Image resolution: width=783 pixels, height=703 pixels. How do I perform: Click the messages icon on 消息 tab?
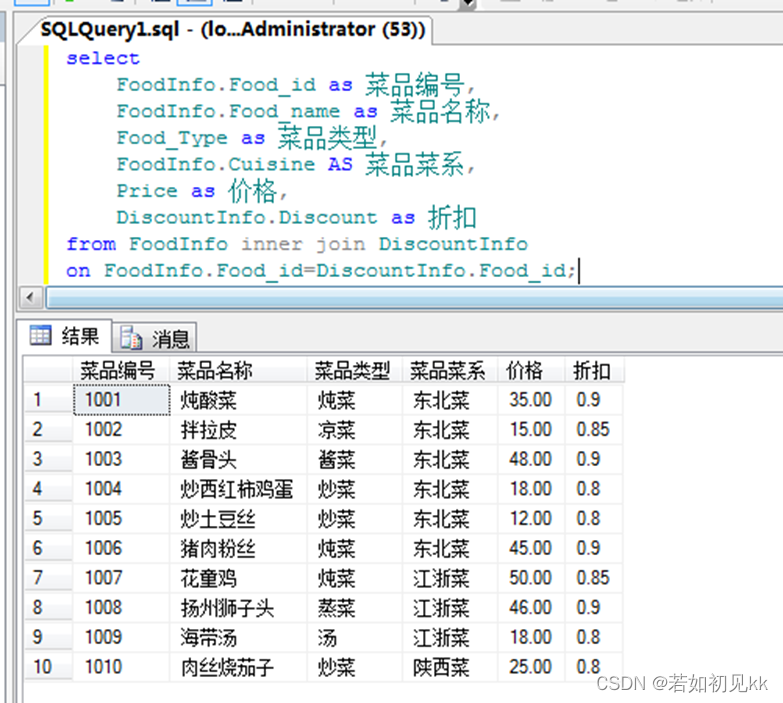[131, 338]
